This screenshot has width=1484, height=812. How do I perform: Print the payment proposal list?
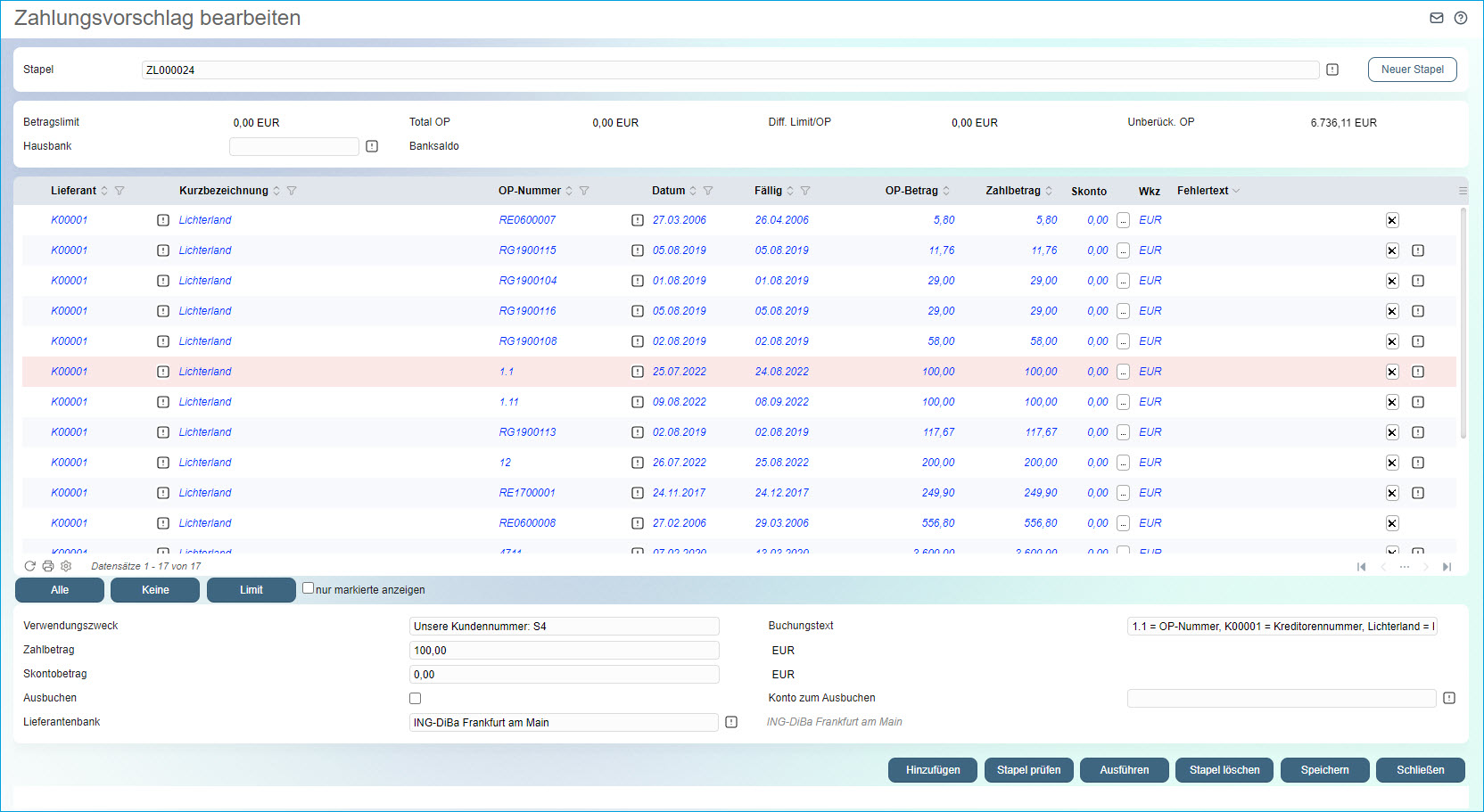coord(48,566)
